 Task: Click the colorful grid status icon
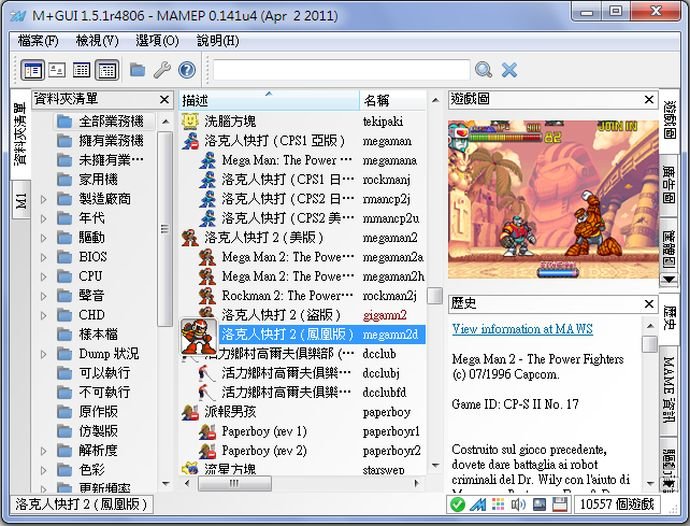point(498,504)
